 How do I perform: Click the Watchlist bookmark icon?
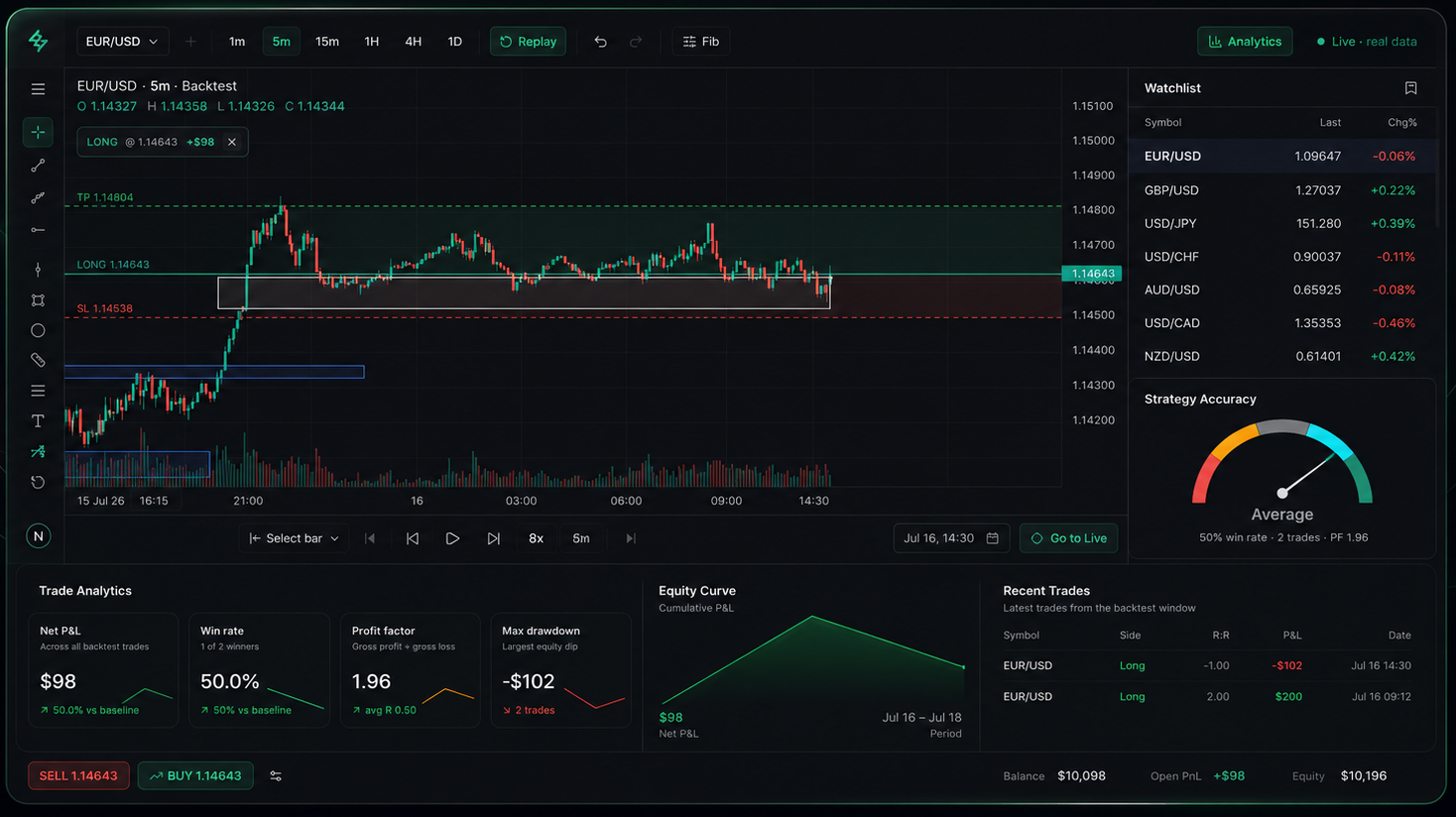1410,88
